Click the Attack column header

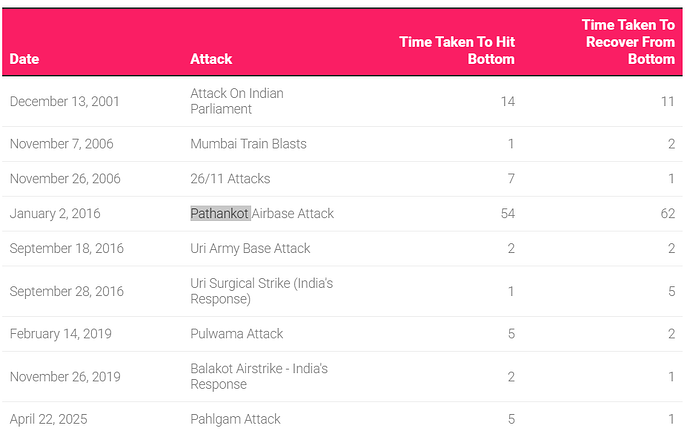point(211,59)
